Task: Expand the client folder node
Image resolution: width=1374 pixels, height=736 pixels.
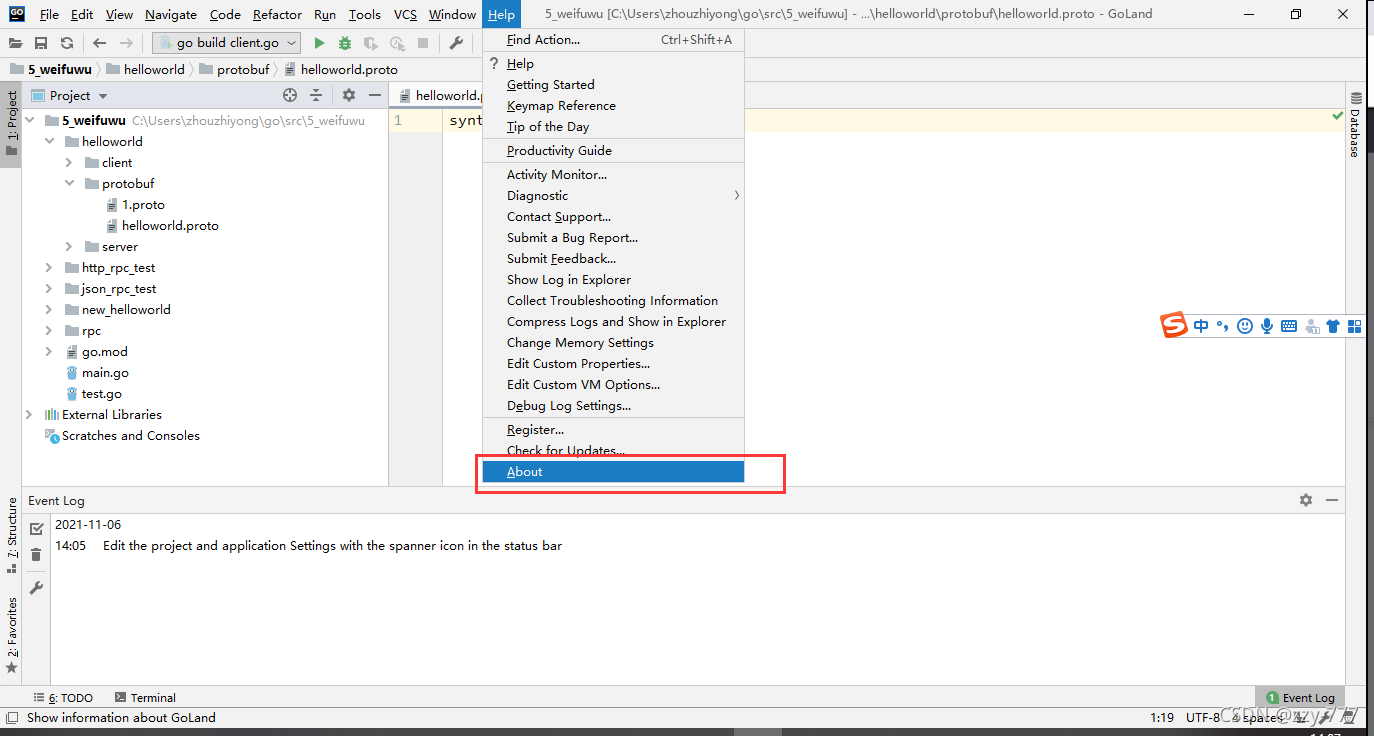Action: click(x=69, y=162)
